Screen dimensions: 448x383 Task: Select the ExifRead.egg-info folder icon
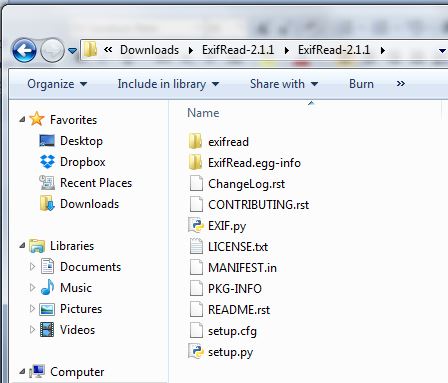tap(195, 162)
